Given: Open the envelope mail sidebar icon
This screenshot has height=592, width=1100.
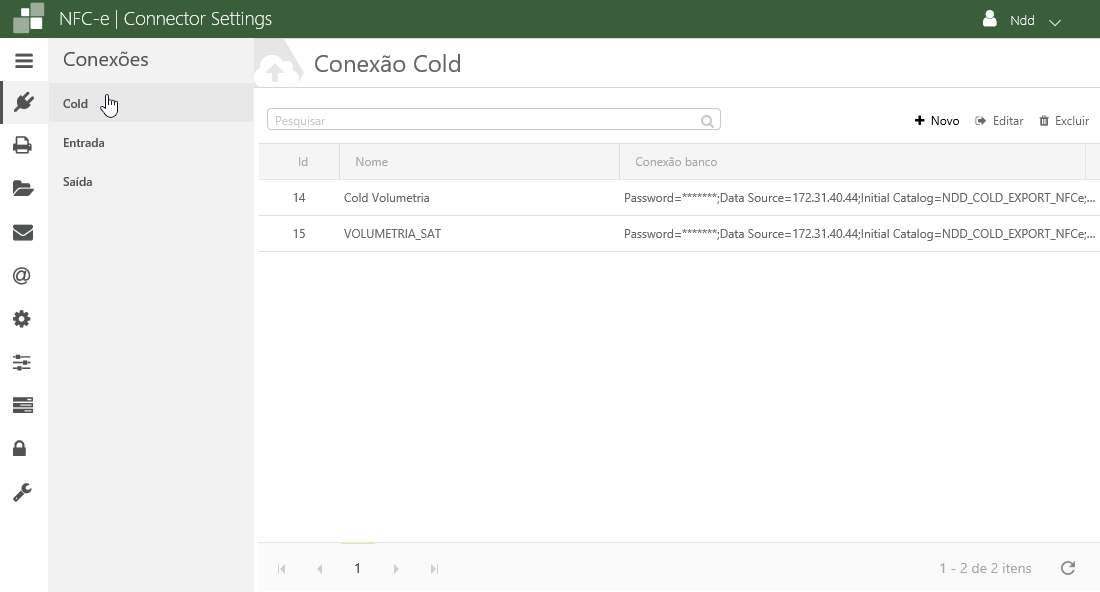Looking at the screenshot, I should pos(22,233).
